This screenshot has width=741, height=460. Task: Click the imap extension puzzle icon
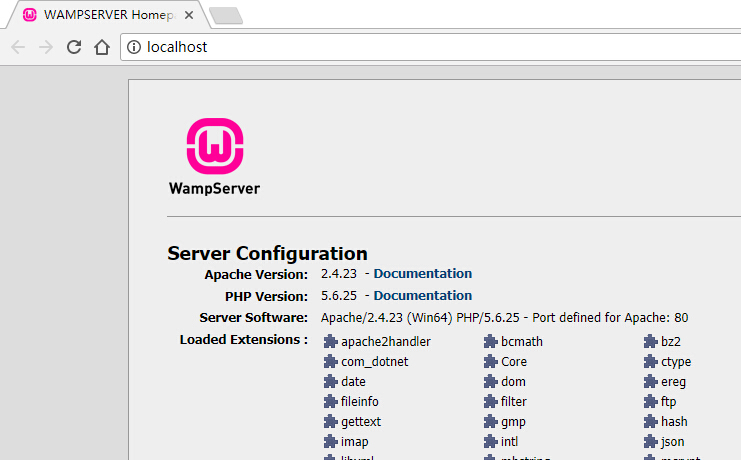(330, 442)
